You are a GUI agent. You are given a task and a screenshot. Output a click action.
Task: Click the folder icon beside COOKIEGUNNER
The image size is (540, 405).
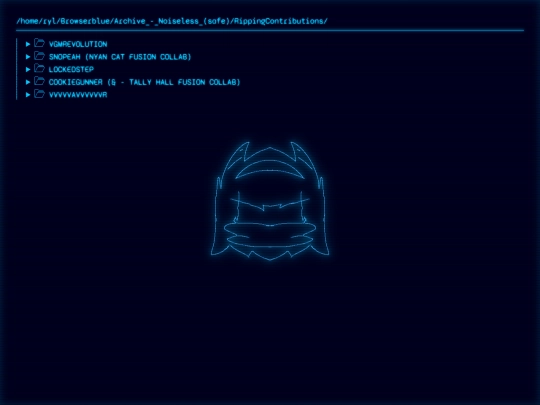[40, 81]
